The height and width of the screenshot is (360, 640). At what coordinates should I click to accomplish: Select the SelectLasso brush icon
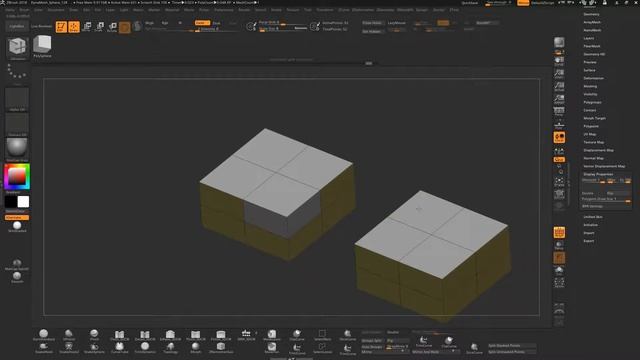point(322,347)
